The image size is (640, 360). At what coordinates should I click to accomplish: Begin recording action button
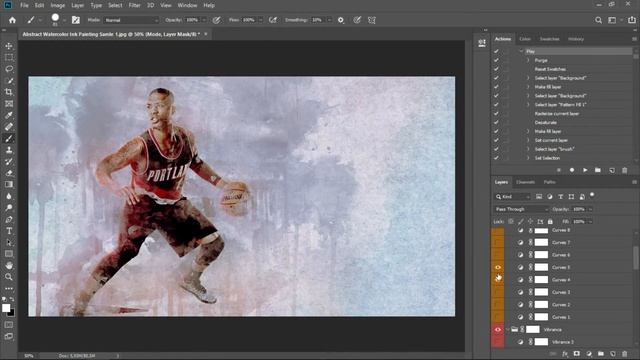(x=572, y=170)
